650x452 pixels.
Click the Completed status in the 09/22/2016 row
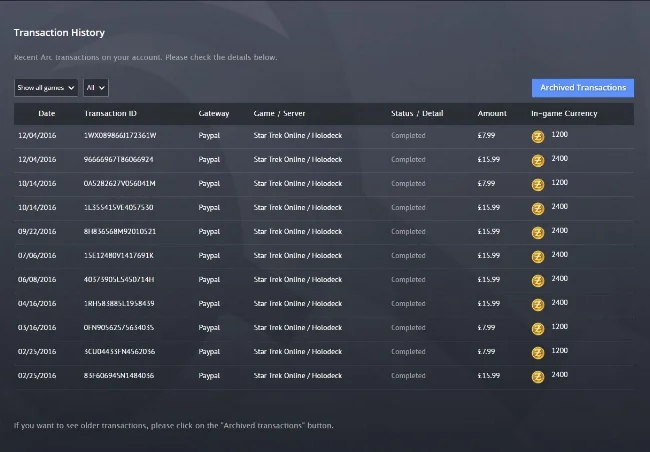coord(408,232)
